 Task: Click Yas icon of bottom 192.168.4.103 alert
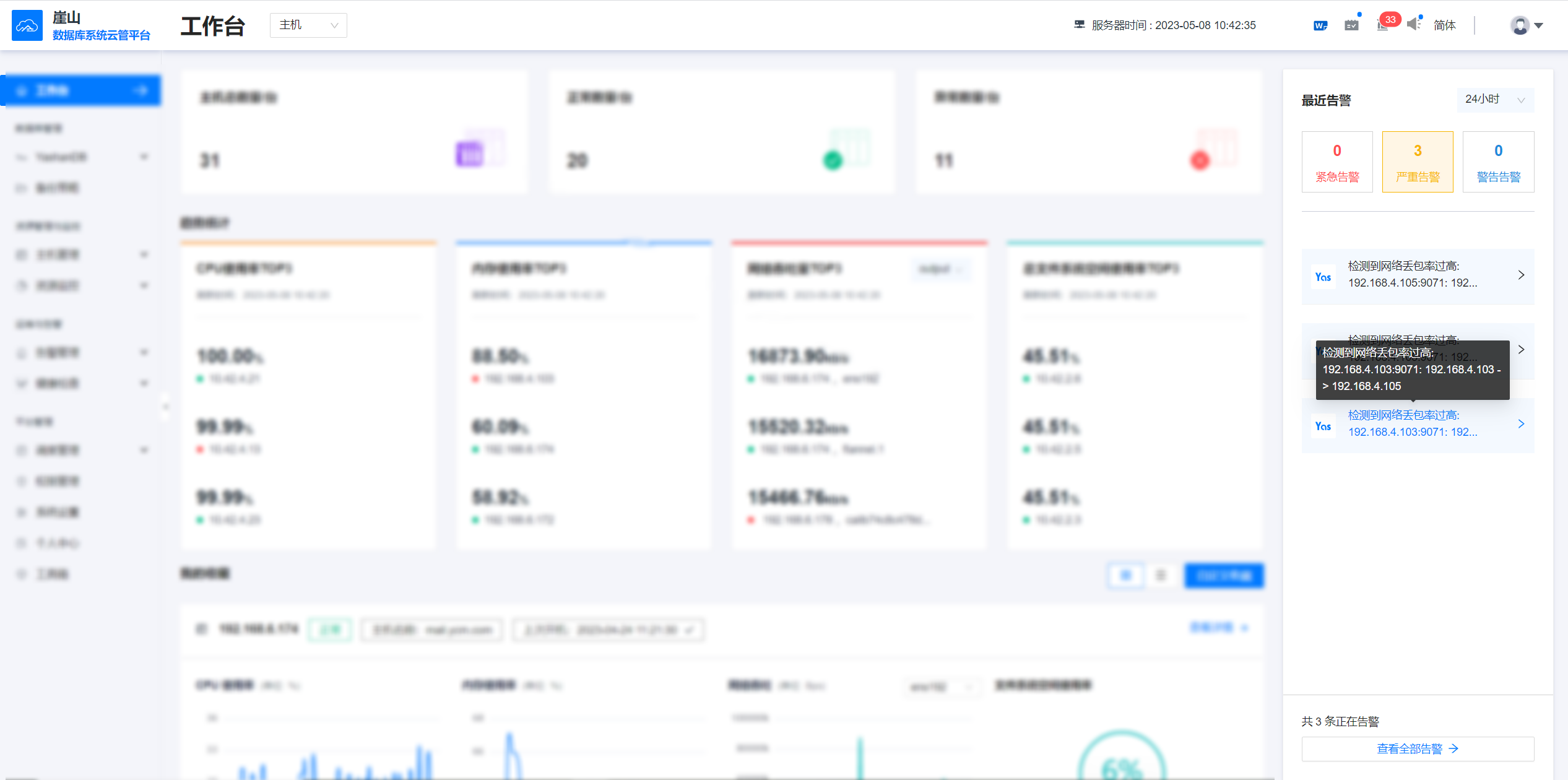click(1323, 426)
